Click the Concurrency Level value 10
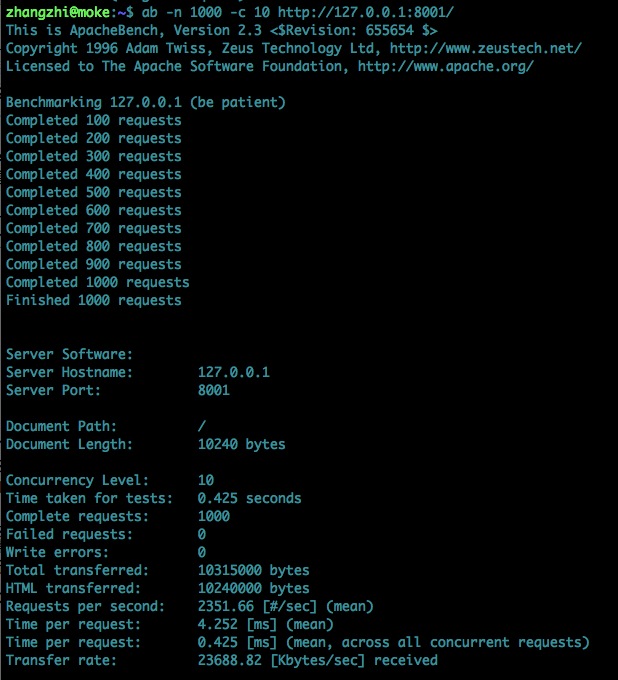Viewport: 618px width, 680px height. (206, 480)
